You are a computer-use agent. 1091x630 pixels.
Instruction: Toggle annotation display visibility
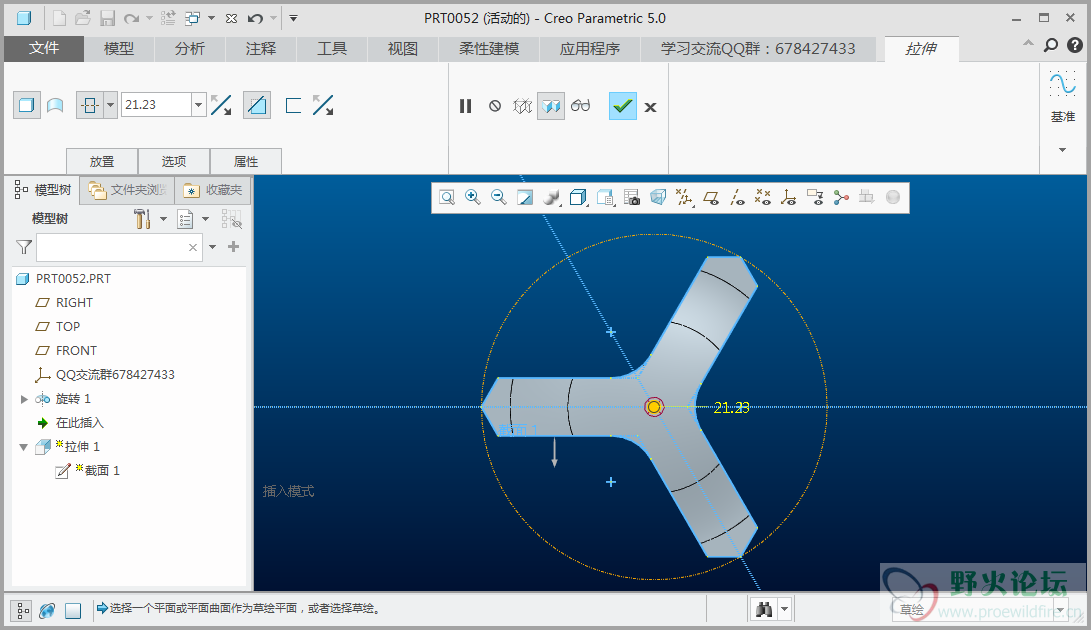click(x=815, y=198)
